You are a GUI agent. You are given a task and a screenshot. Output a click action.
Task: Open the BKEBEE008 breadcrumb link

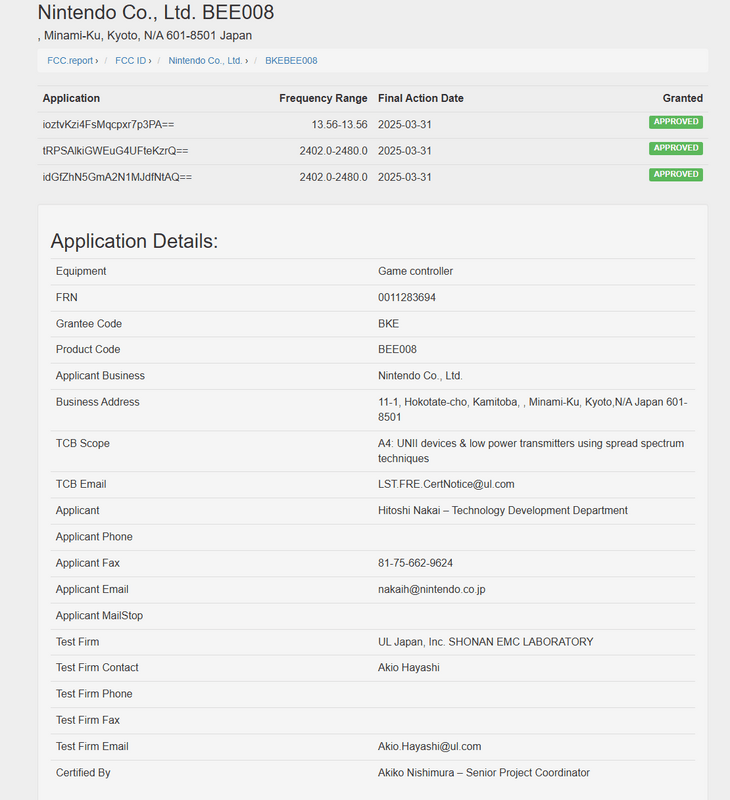coord(291,61)
